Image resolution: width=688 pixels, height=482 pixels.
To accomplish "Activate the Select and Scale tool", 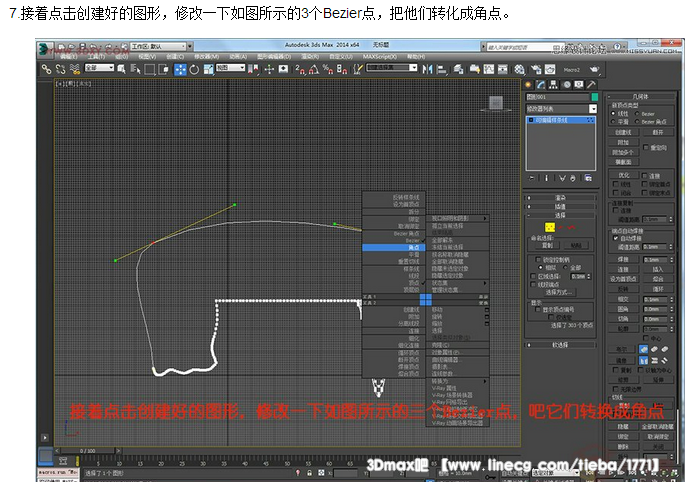I will tap(208, 69).
